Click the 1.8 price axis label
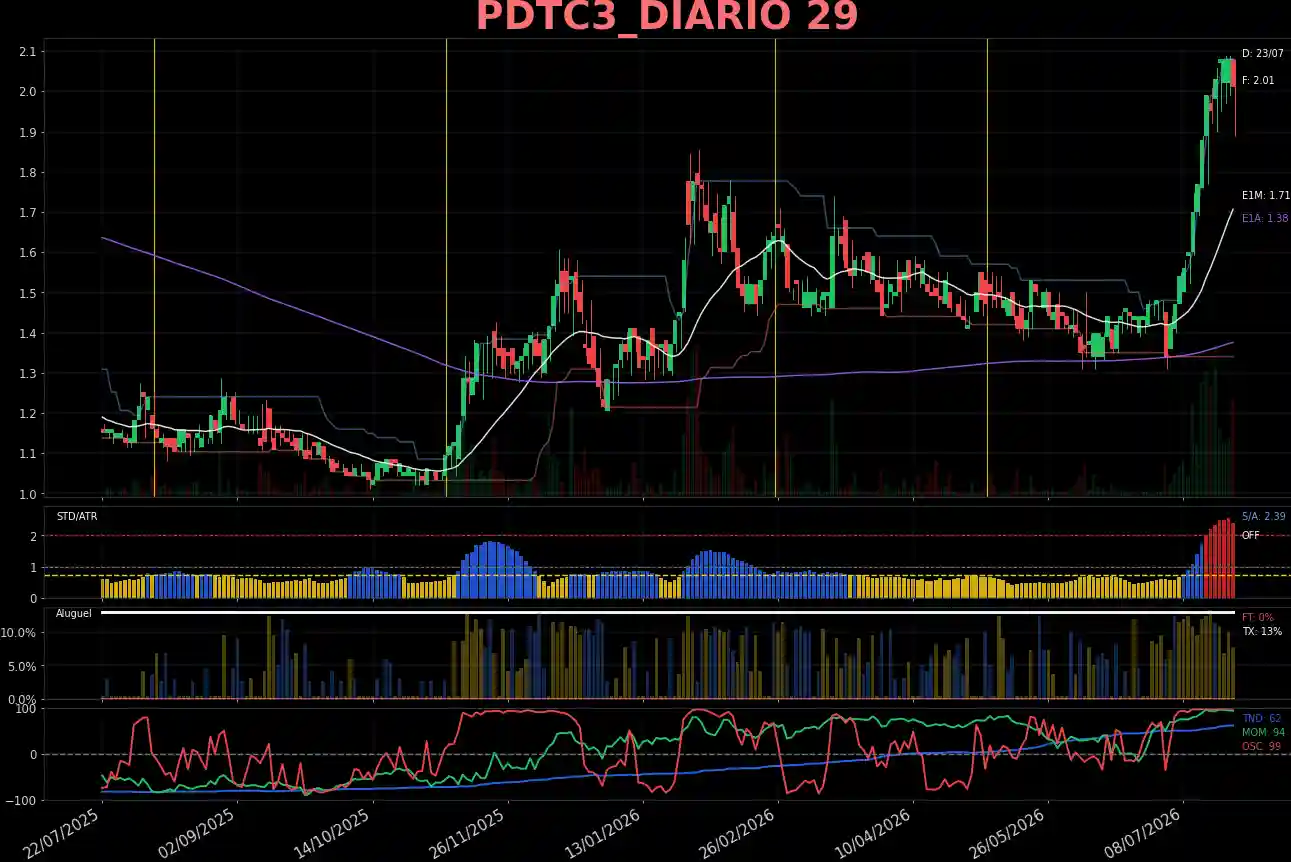 (x=27, y=173)
